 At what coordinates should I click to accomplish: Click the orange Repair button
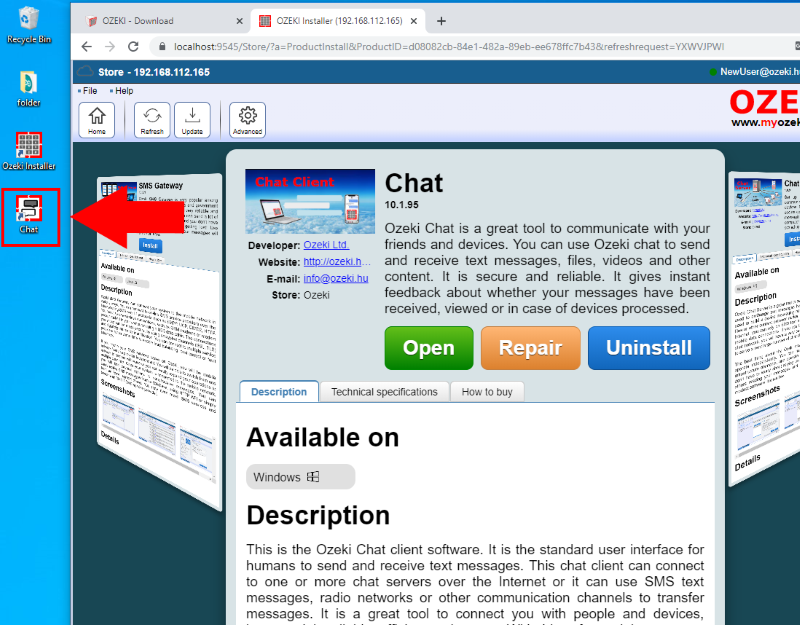point(531,348)
